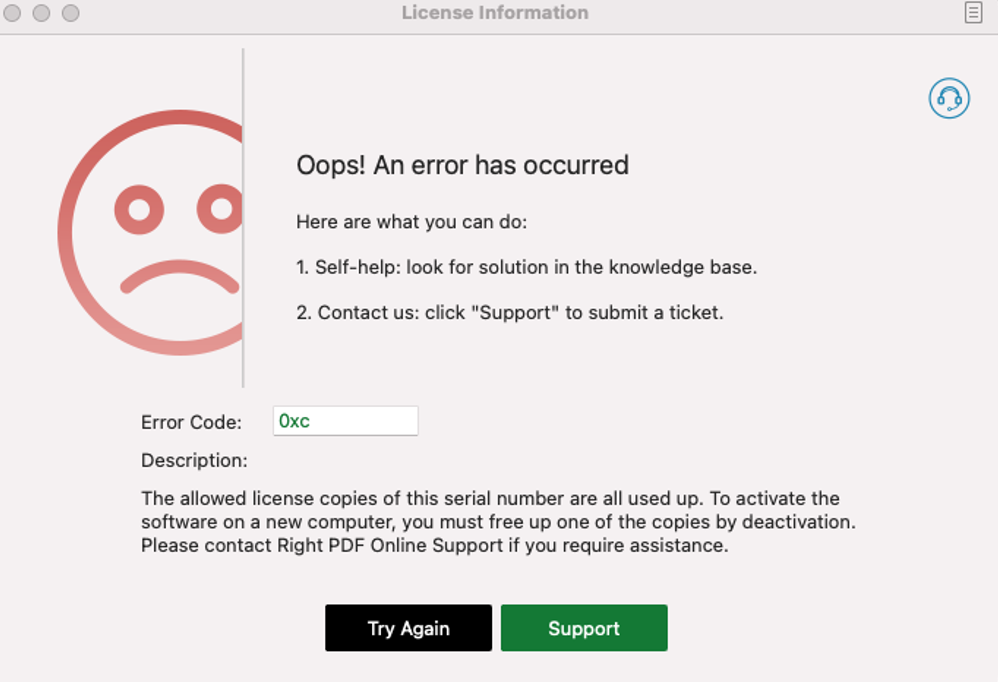998x682 pixels.
Task: Click the document log icon in title bar
Action: tap(973, 12)
